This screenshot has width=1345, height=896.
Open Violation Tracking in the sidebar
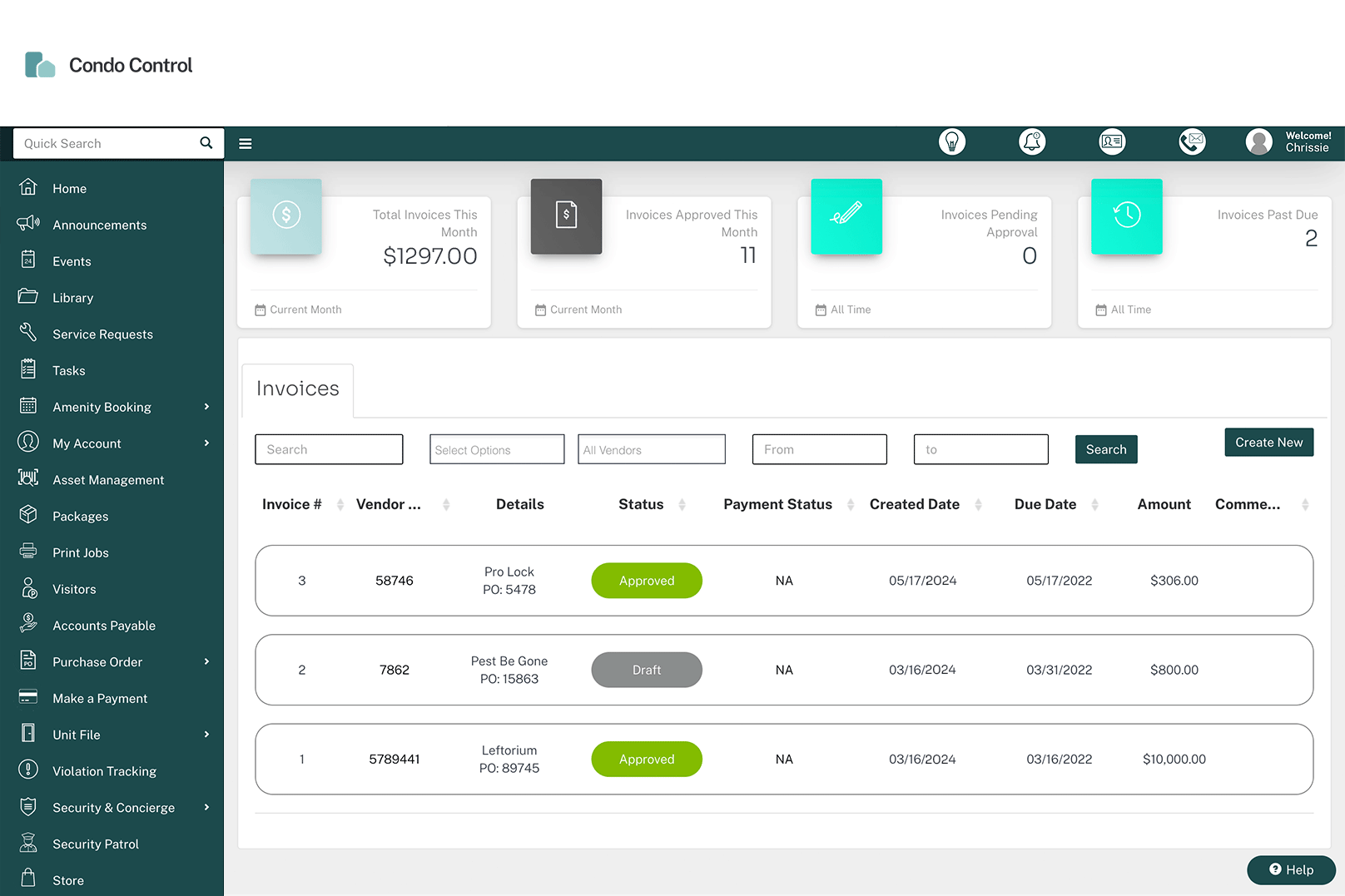[103, 770]
